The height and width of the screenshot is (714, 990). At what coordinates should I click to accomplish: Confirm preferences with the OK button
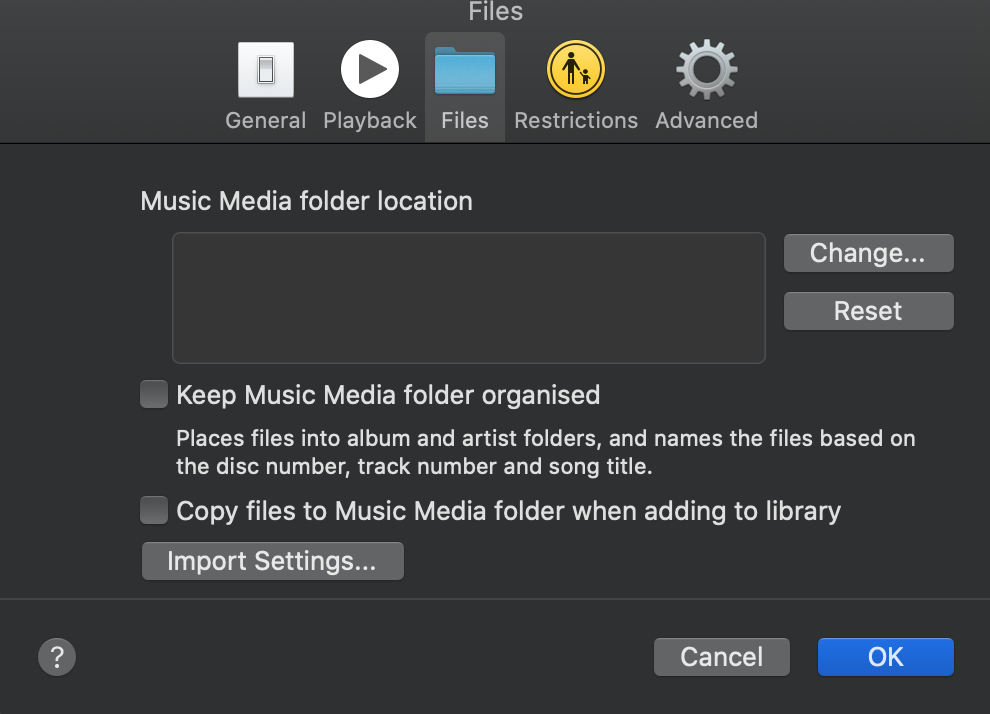[x=886, y=657]
